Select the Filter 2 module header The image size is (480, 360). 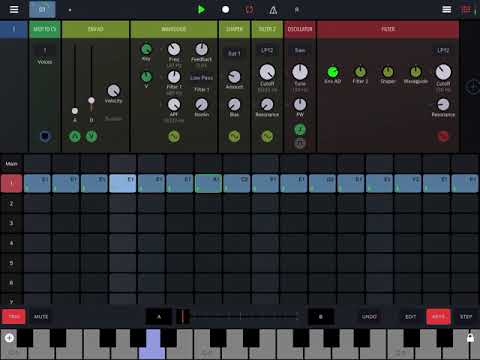click(267, 29)
